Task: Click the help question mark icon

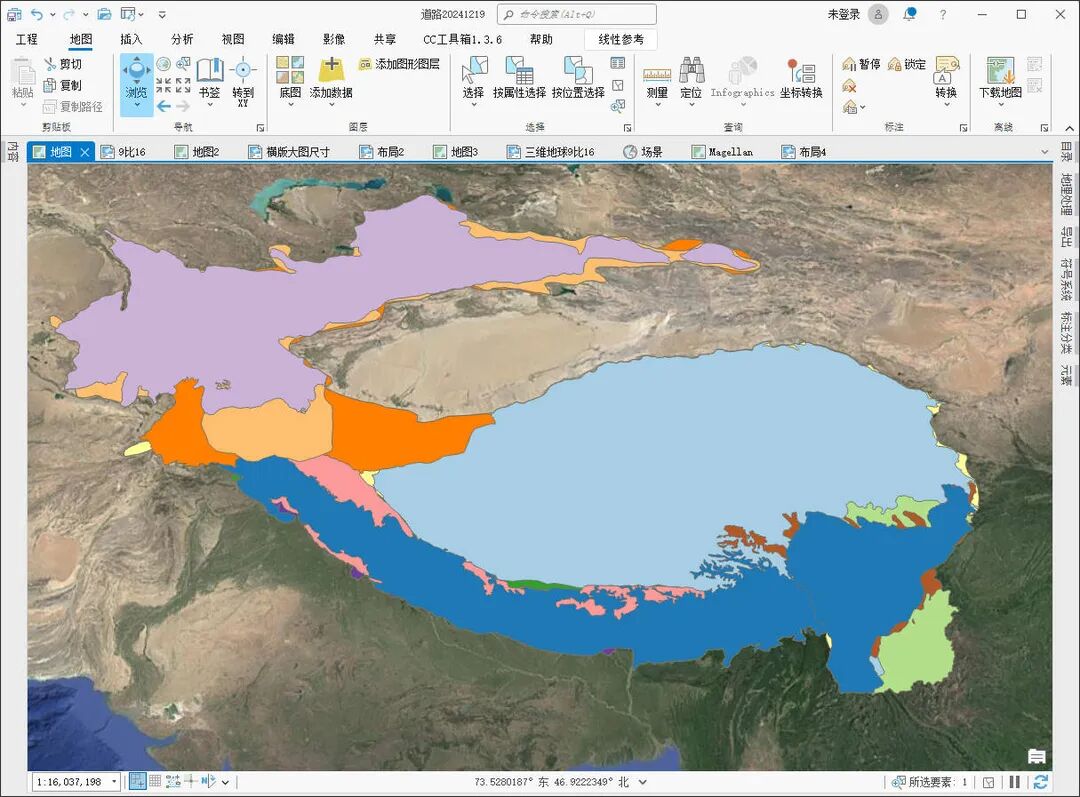Action: tap(942, 14)
